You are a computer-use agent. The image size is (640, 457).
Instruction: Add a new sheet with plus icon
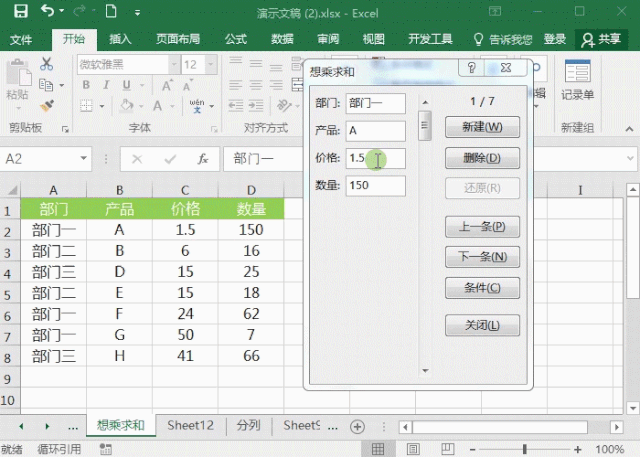(357, 426)
